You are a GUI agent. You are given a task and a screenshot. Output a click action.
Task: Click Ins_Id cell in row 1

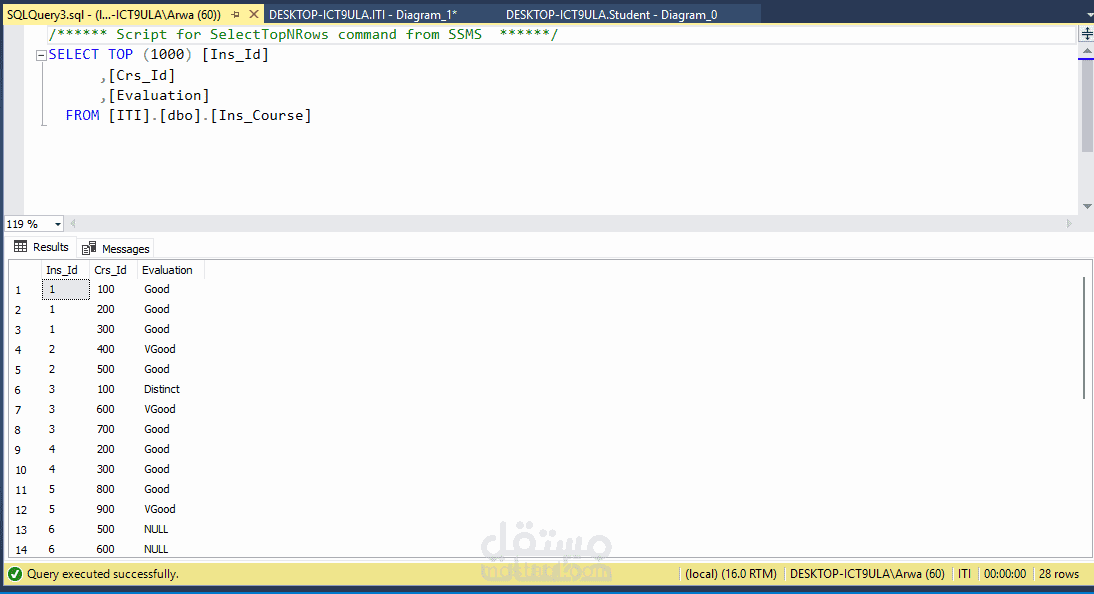coord(66,289)
